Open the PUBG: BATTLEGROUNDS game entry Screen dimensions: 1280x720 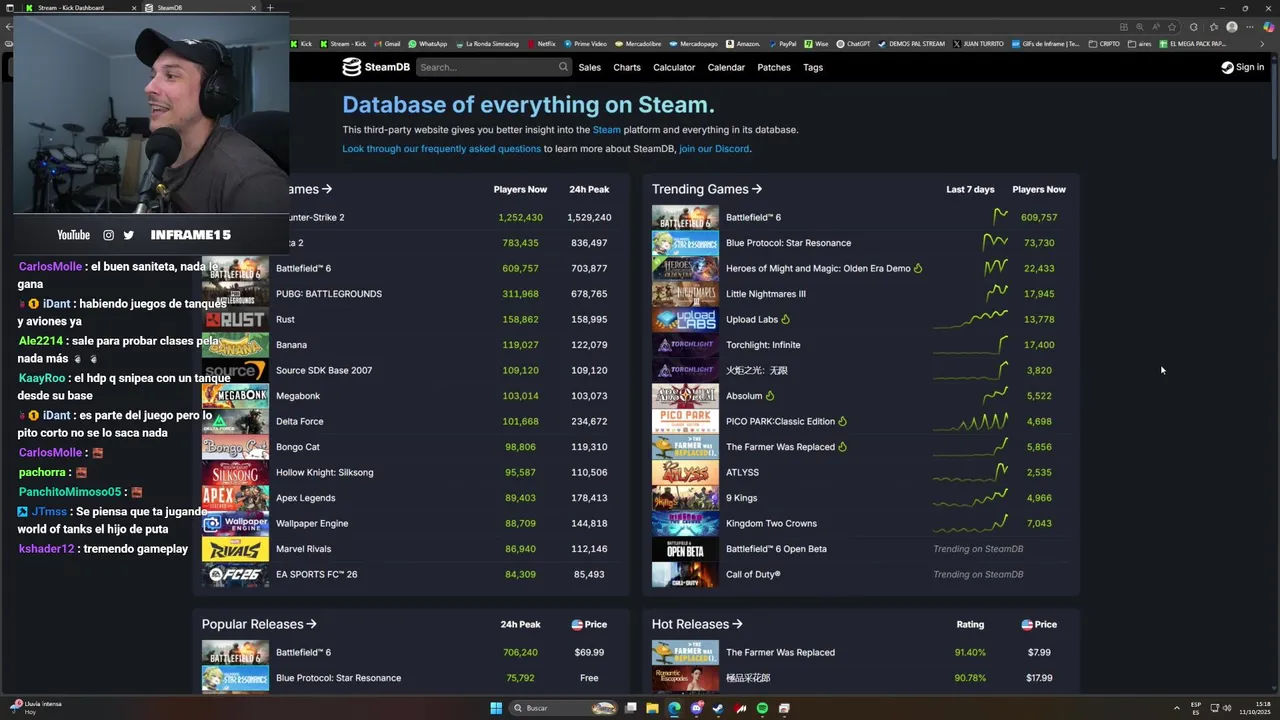pos(329,294)
